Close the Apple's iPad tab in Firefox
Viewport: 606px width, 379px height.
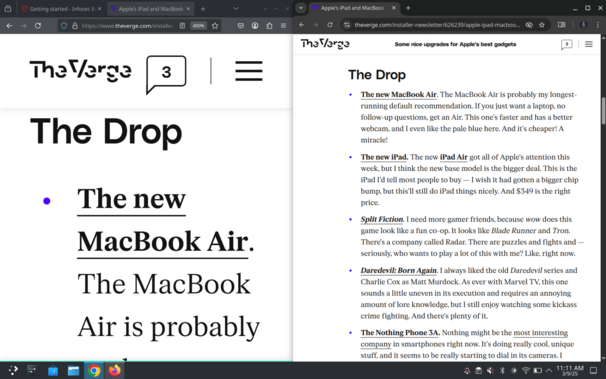[188, 8]
